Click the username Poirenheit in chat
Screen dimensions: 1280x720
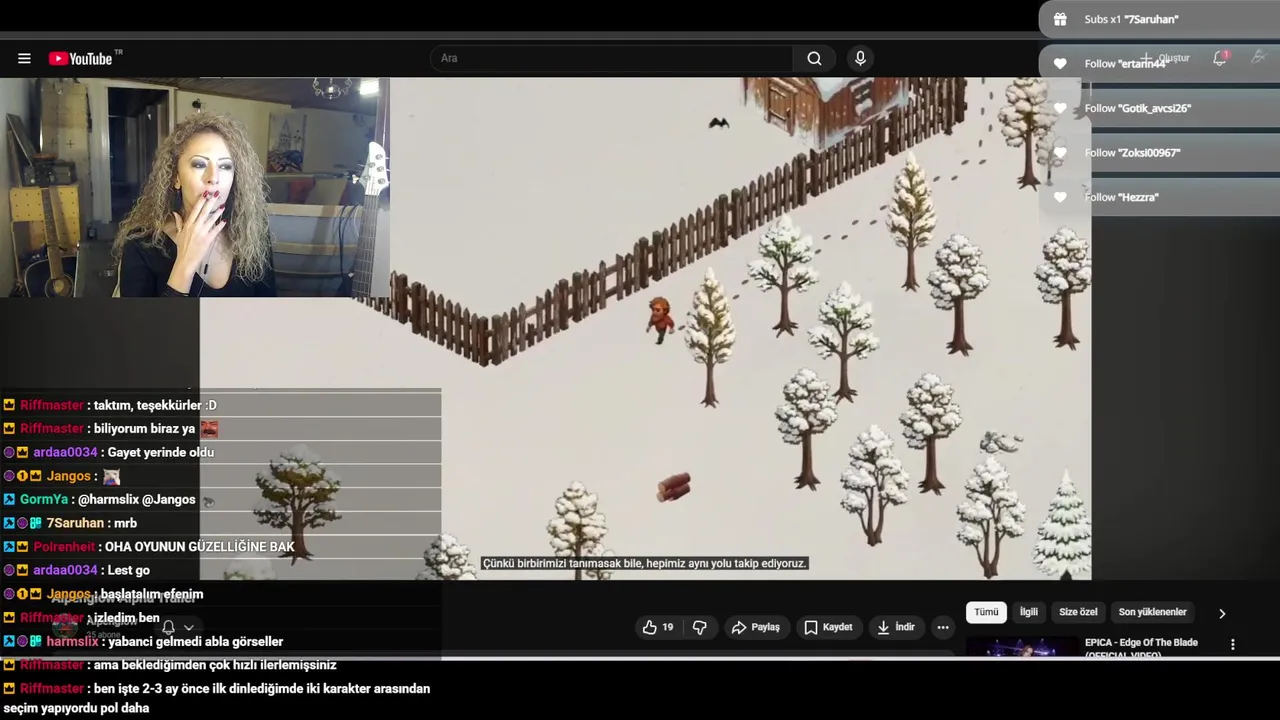(64, 547)
